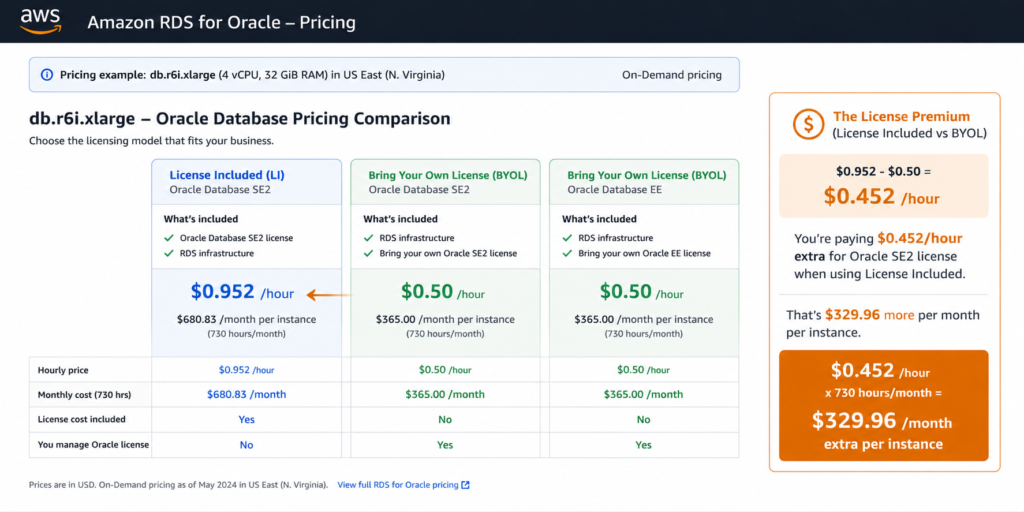The image size is (1024, 512).
Task: Click the $0.952 - $0.50 = calculation text
Action: [883, 171]
